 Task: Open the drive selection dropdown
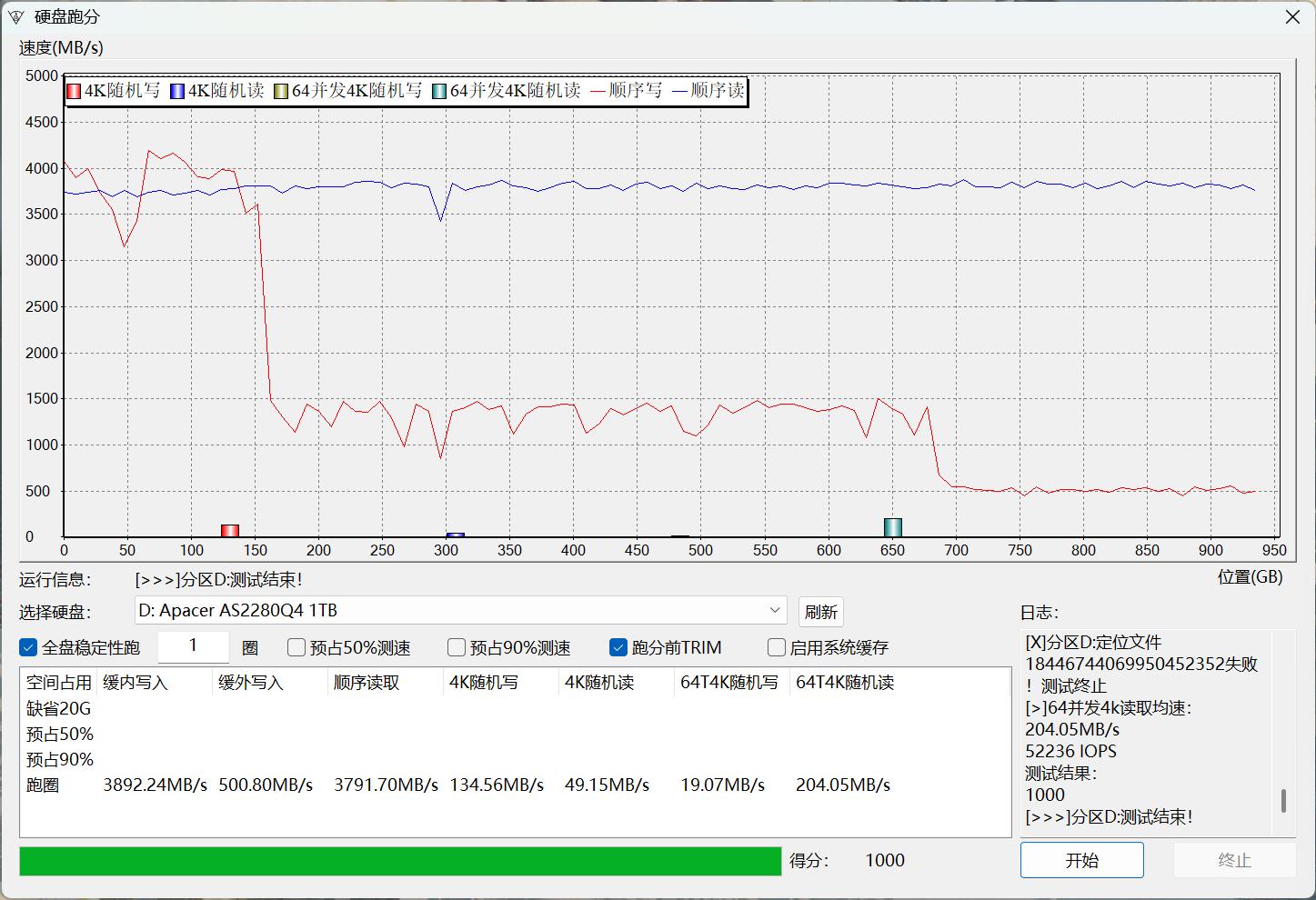click(x=774, y=610)
